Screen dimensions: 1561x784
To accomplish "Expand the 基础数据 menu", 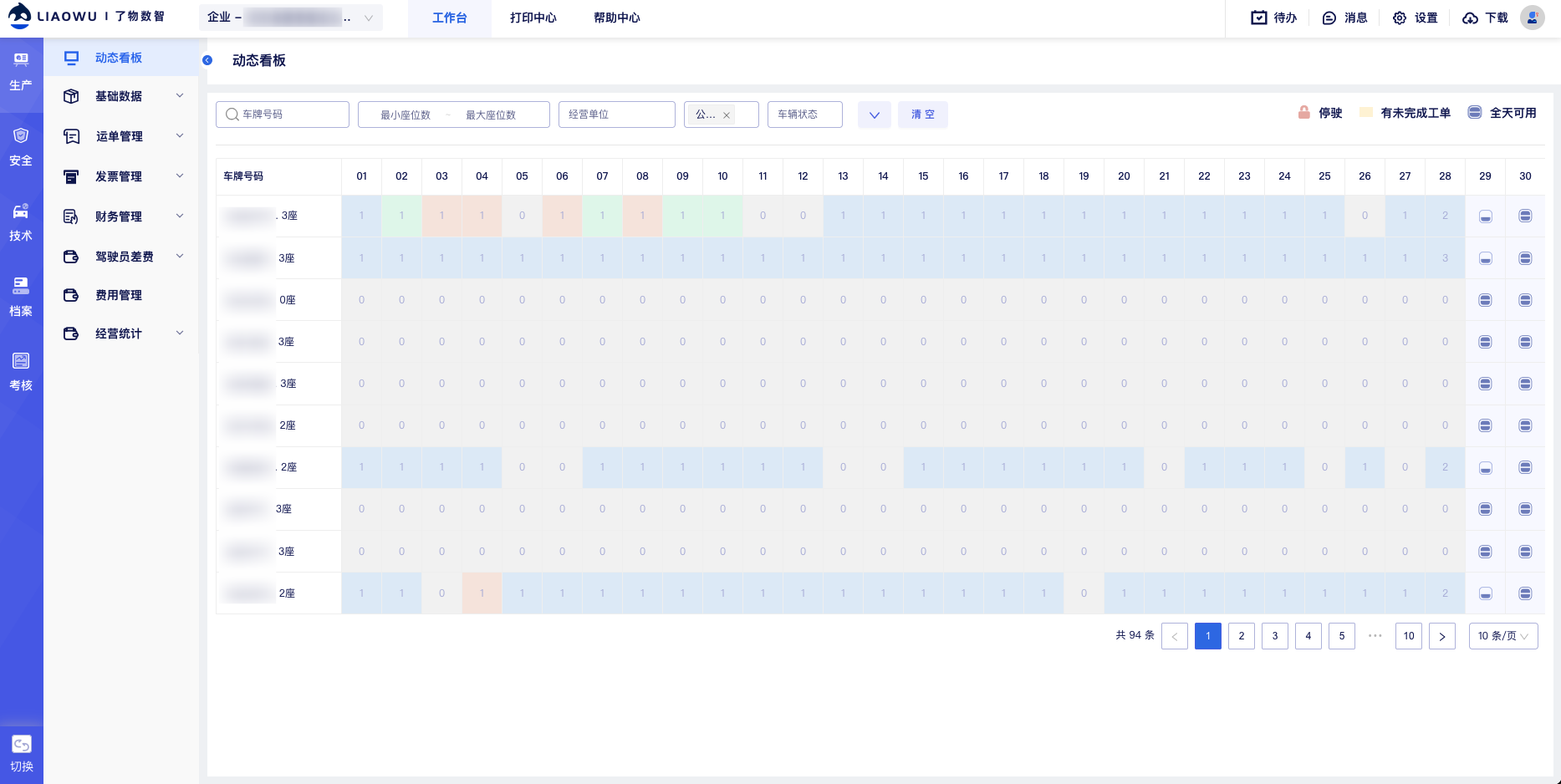I will tap(121, 96).
